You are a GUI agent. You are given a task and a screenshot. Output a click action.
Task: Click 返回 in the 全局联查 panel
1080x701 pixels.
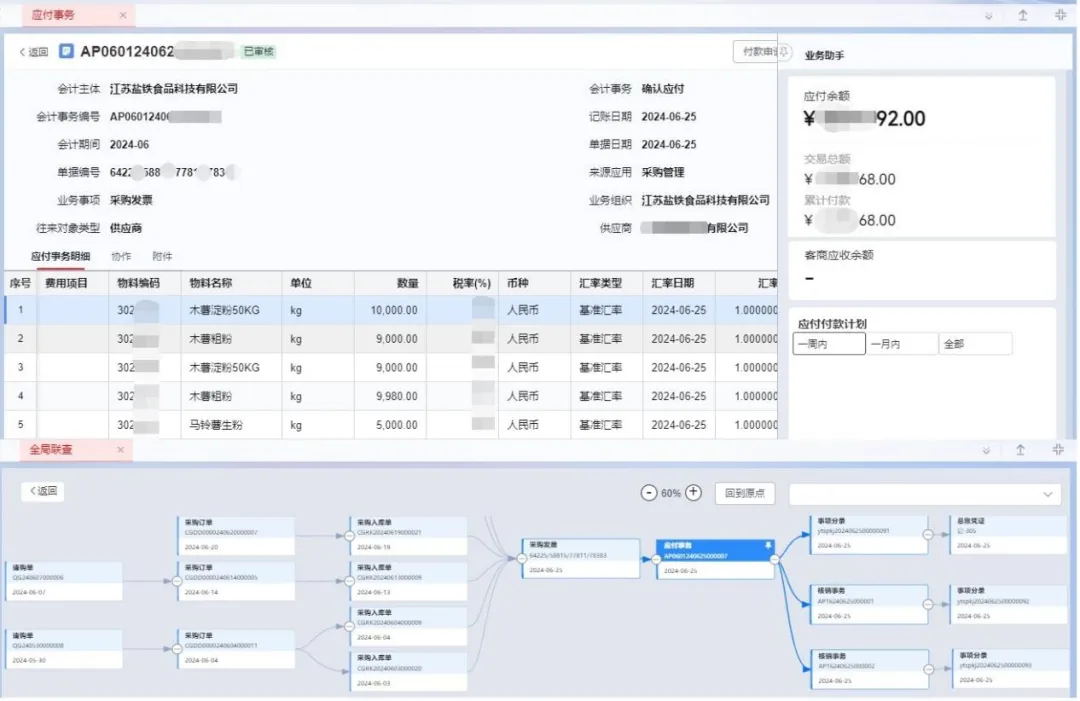tap(43, 491)
